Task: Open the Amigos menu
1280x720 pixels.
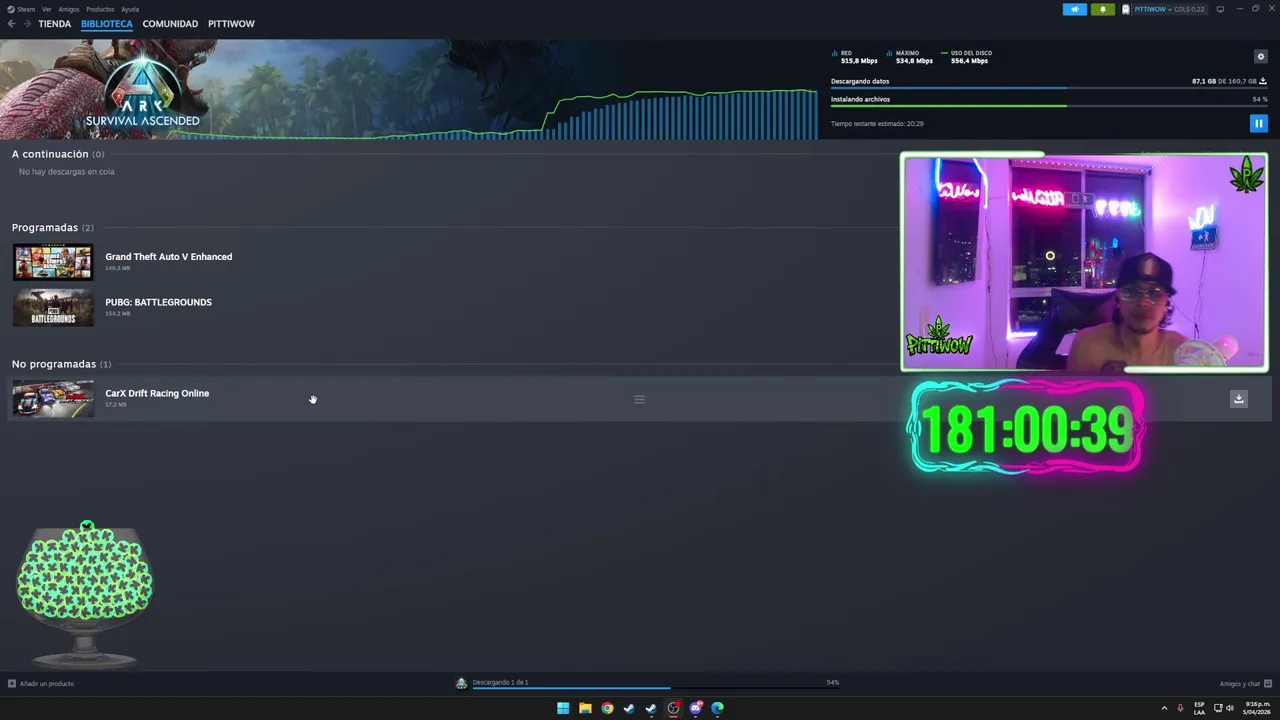Action: click(x=68, y=9)
